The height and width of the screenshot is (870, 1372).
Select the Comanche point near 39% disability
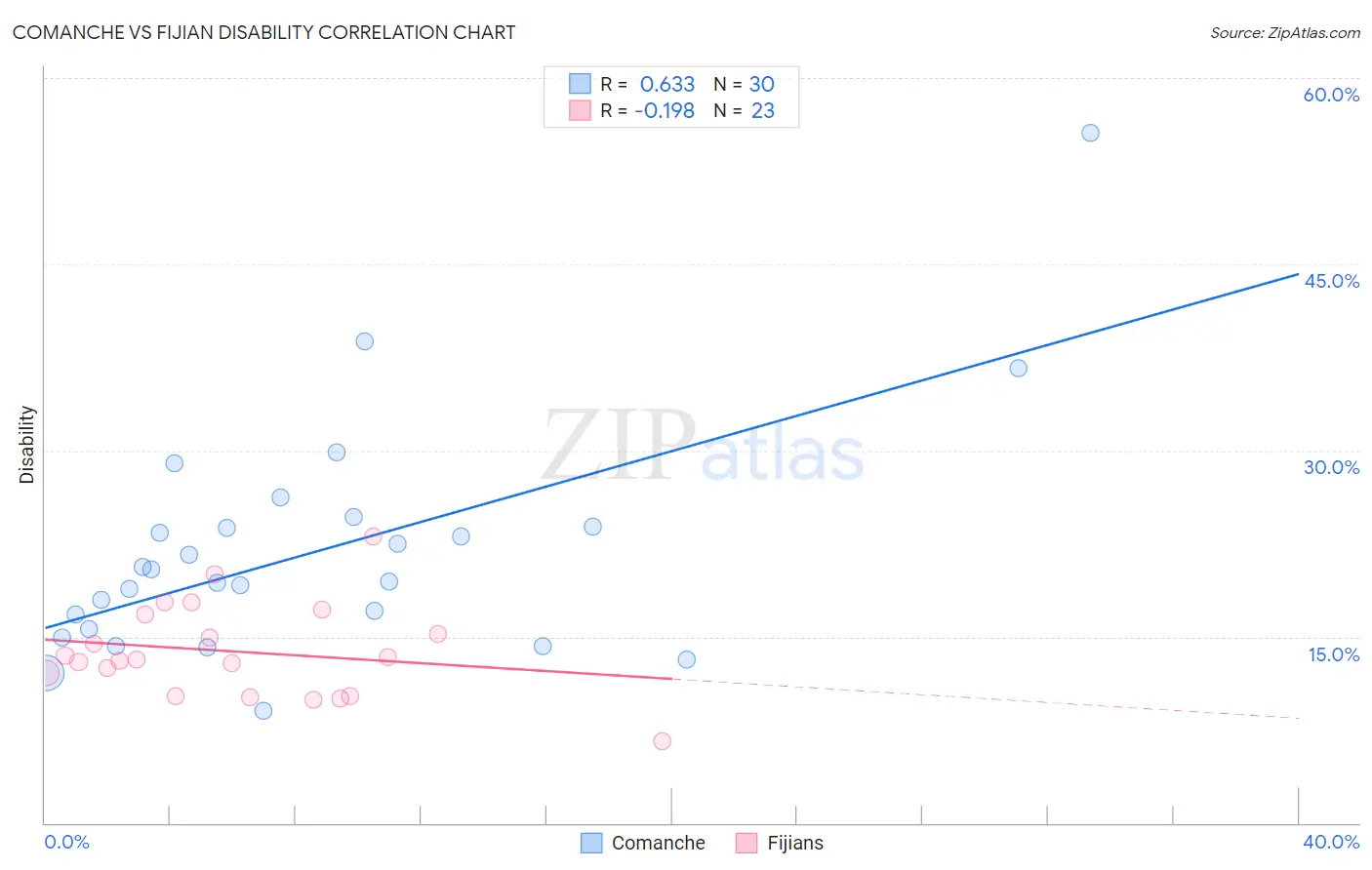pos(364,341)
